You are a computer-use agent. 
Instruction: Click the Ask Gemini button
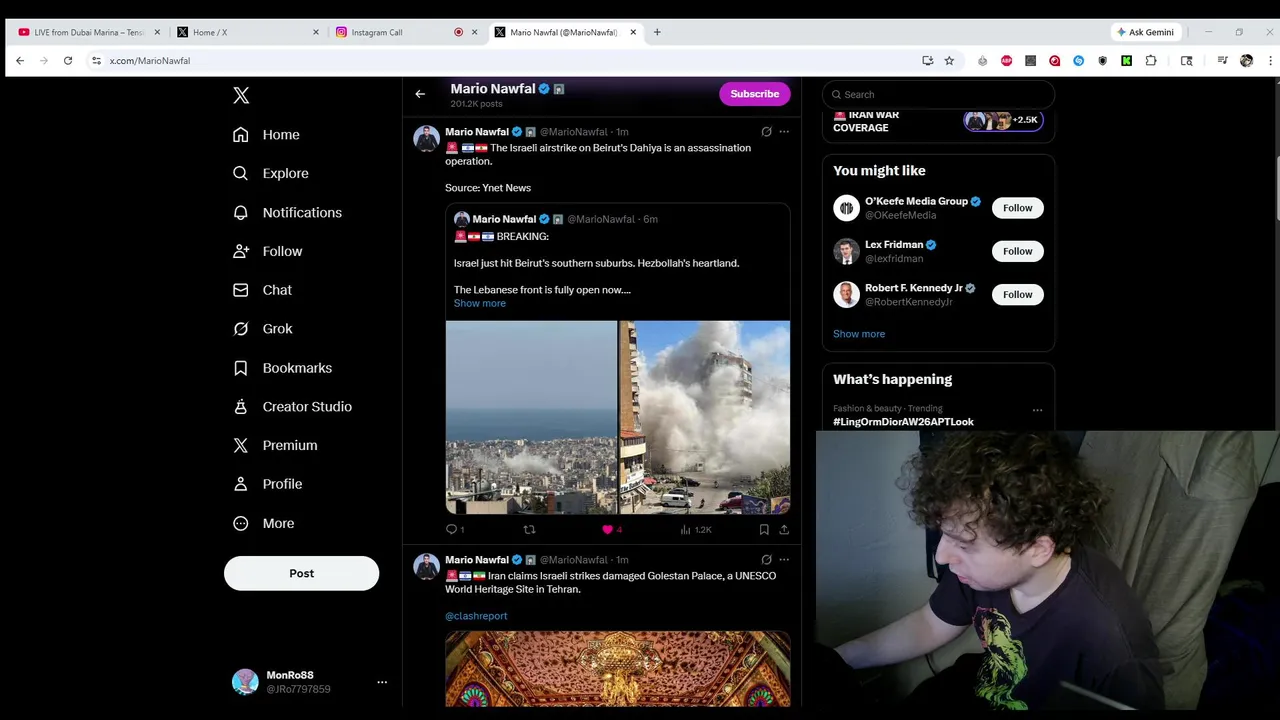1145,32
